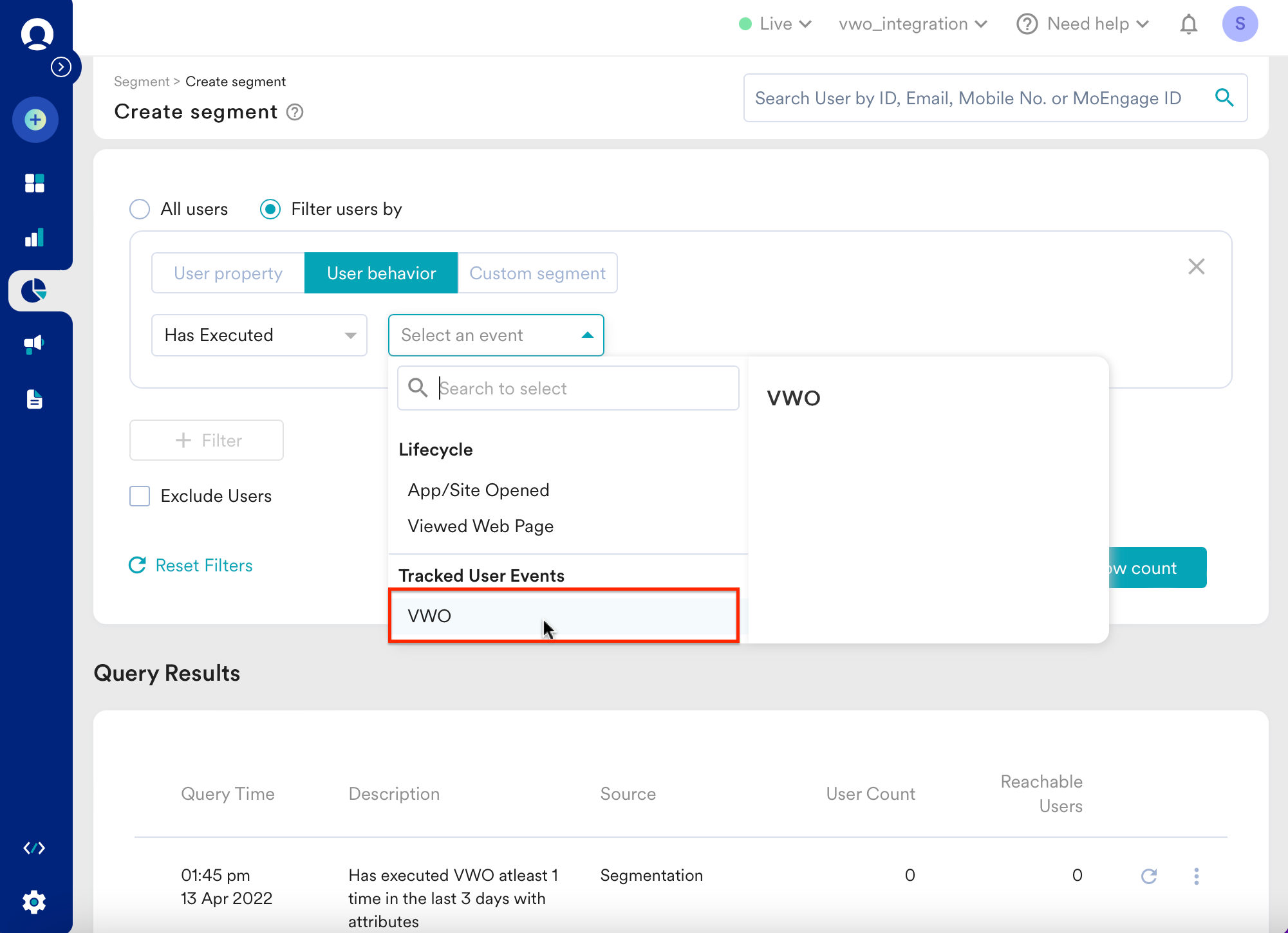Toggle the All users radio button
1288x933 pixels.
[x=139, y=208]
